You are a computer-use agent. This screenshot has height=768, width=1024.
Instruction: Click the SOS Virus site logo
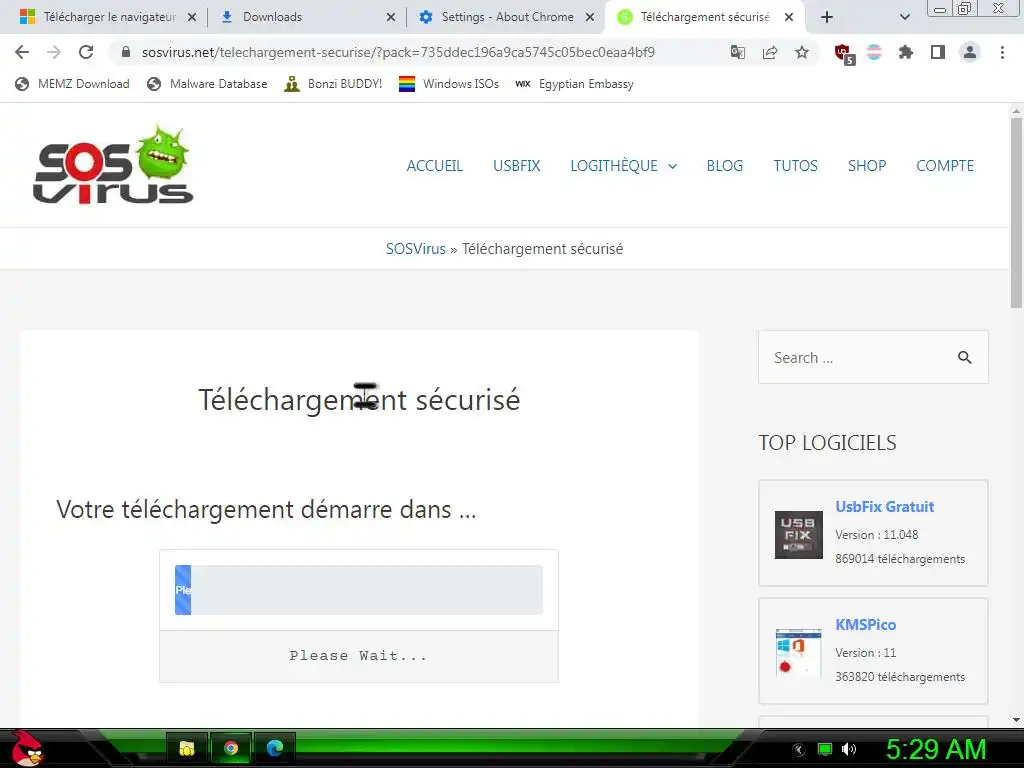(112, 165)
